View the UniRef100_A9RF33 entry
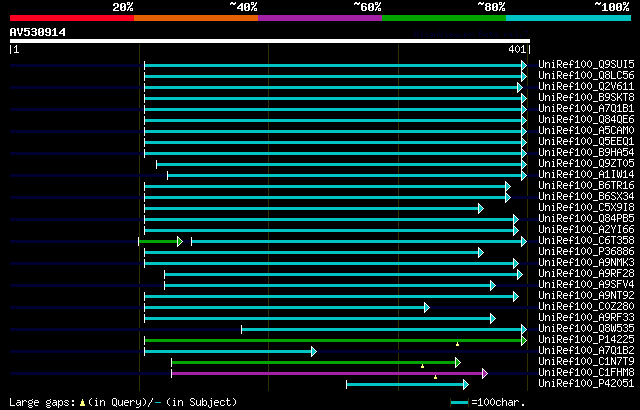The height and width of the screenshot is (410, 640). tap(586, 318)
